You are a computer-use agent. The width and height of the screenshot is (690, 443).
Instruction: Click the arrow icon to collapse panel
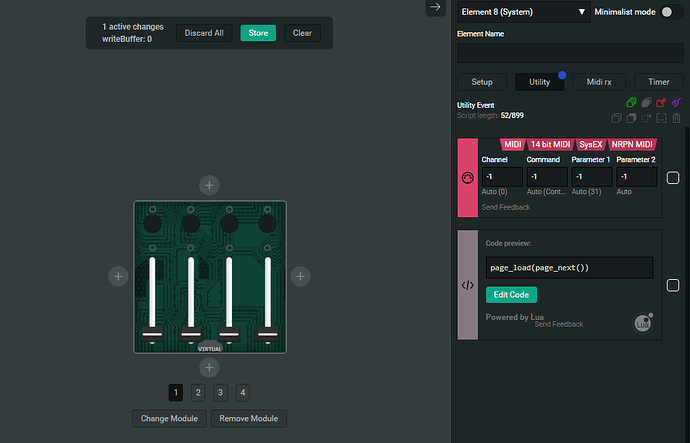435,7
